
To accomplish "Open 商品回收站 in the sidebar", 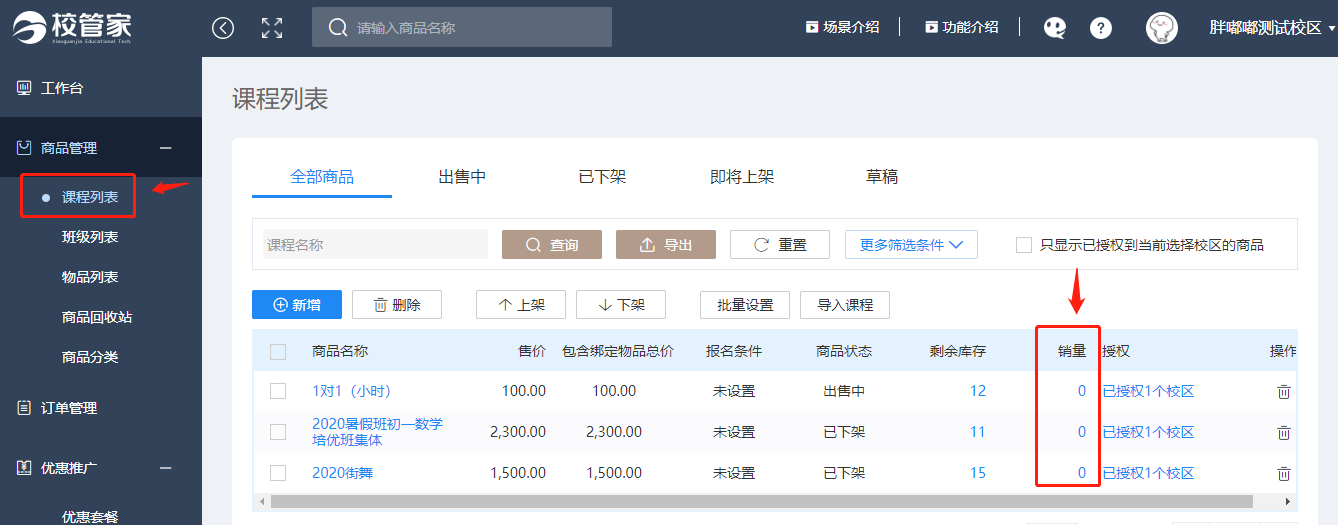I will coord(97,317).
